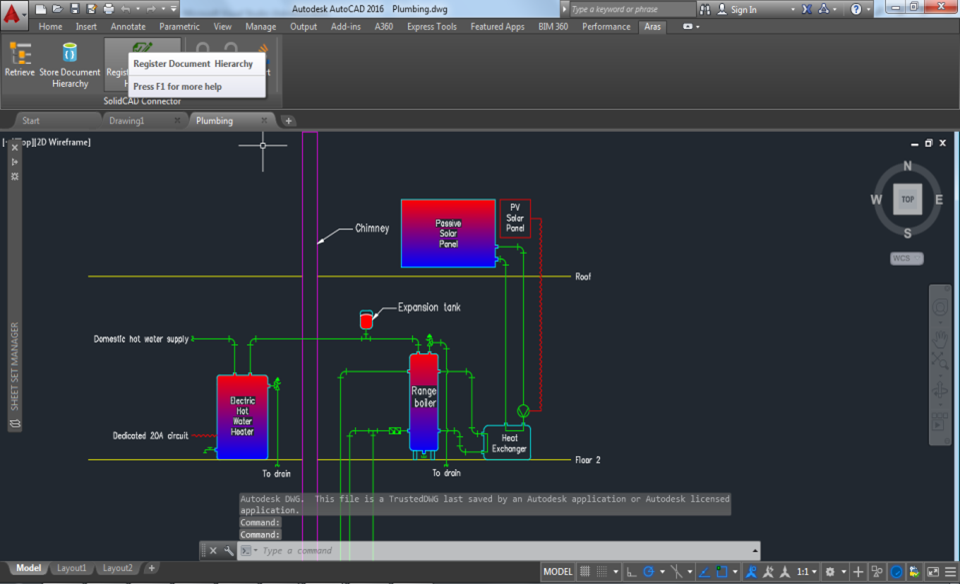Click the wrench customize icon on command line
Screen dimensions: 960x584
point(228,550)
